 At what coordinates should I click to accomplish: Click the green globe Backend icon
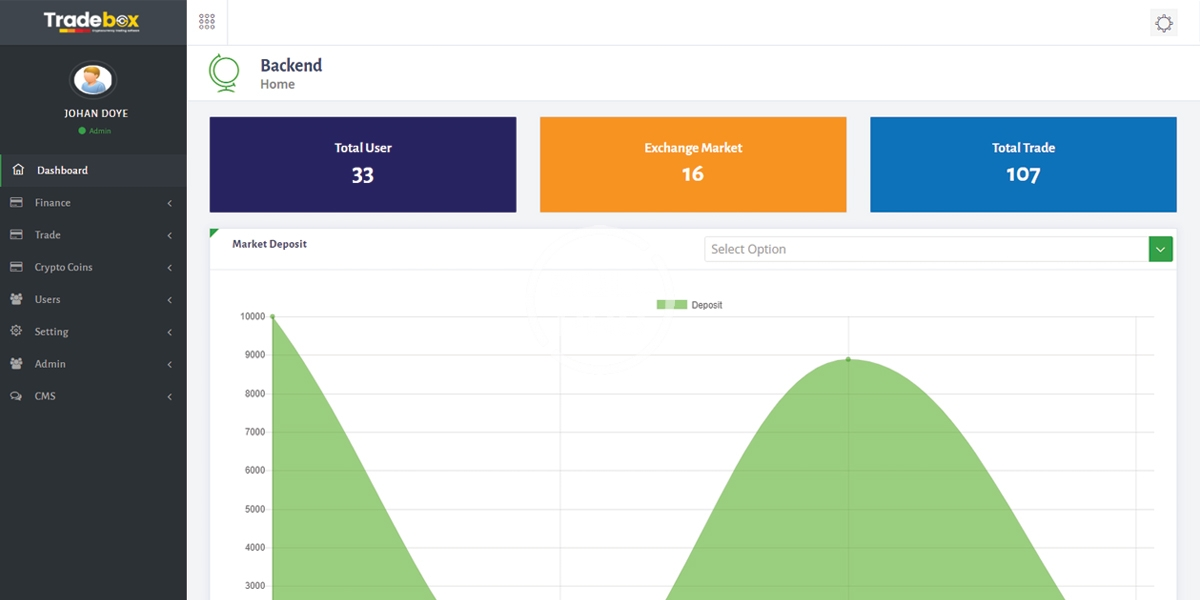tap(224, 73)
